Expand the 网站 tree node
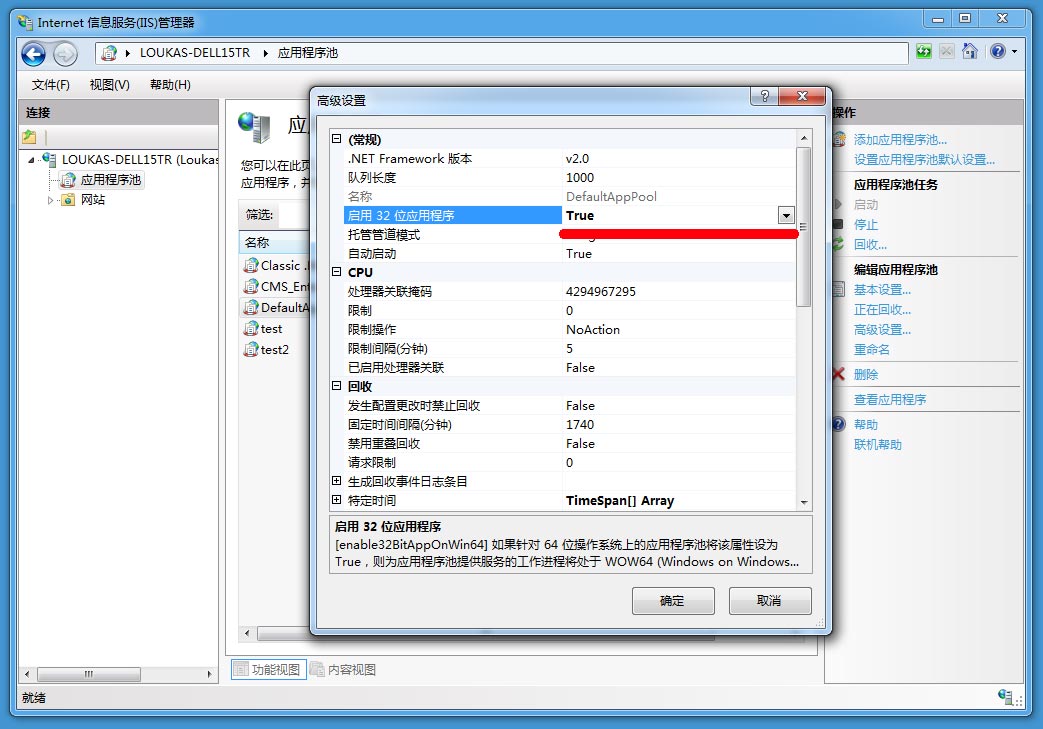The width and height of the screenshot is (1043, 729). 50,200
